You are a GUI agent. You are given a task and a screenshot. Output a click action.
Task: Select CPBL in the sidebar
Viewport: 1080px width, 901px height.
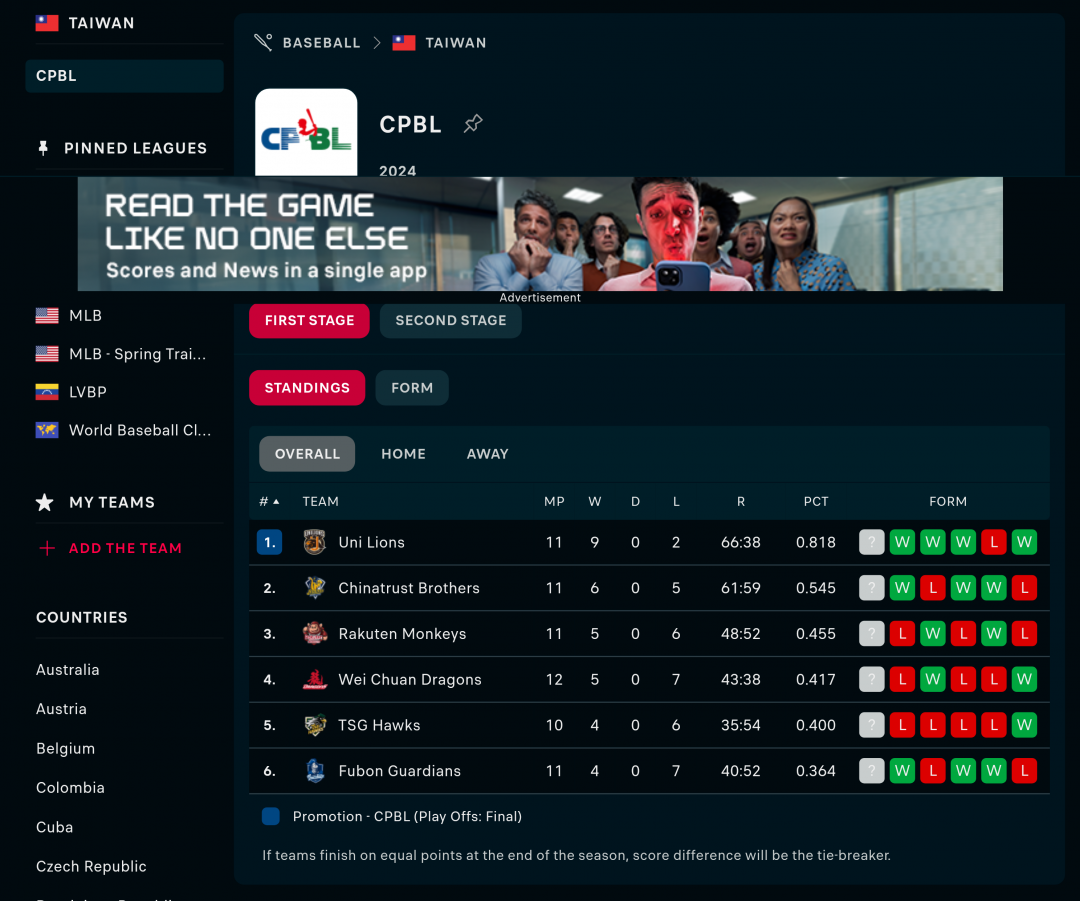(x=125, y=76)
